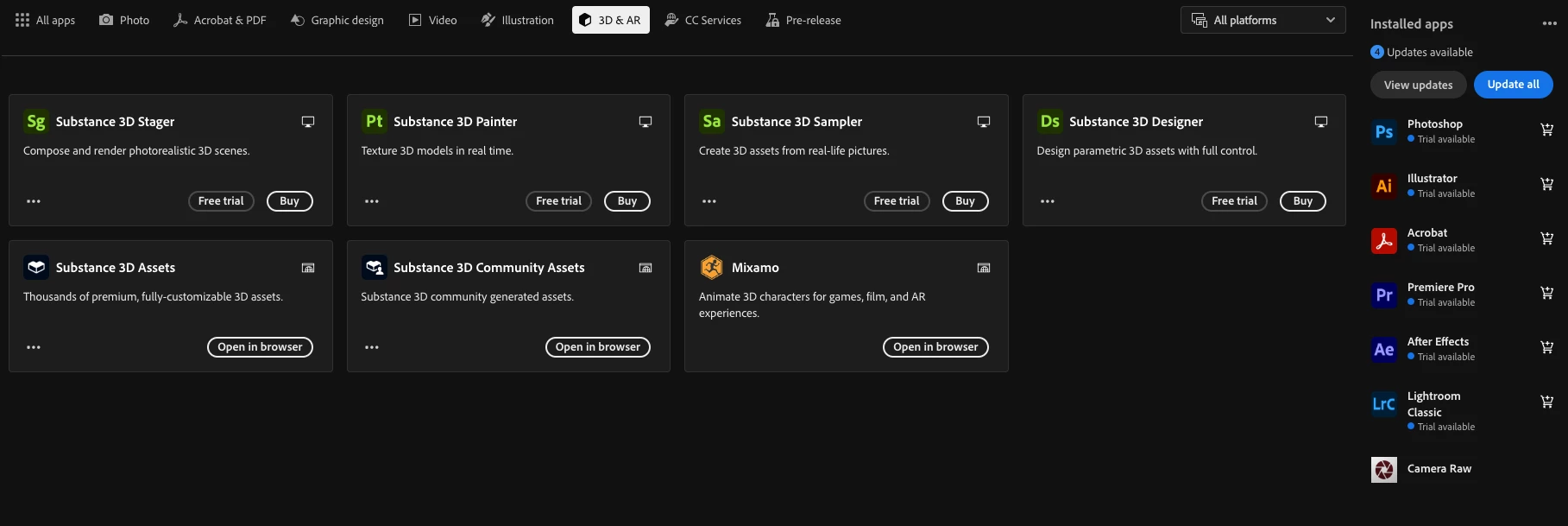Viewport: 1568px width, 526px height.
Task: Start Free trial of Substance 3D Designer
Action: pyautogui.click(x=1235, y=201)
